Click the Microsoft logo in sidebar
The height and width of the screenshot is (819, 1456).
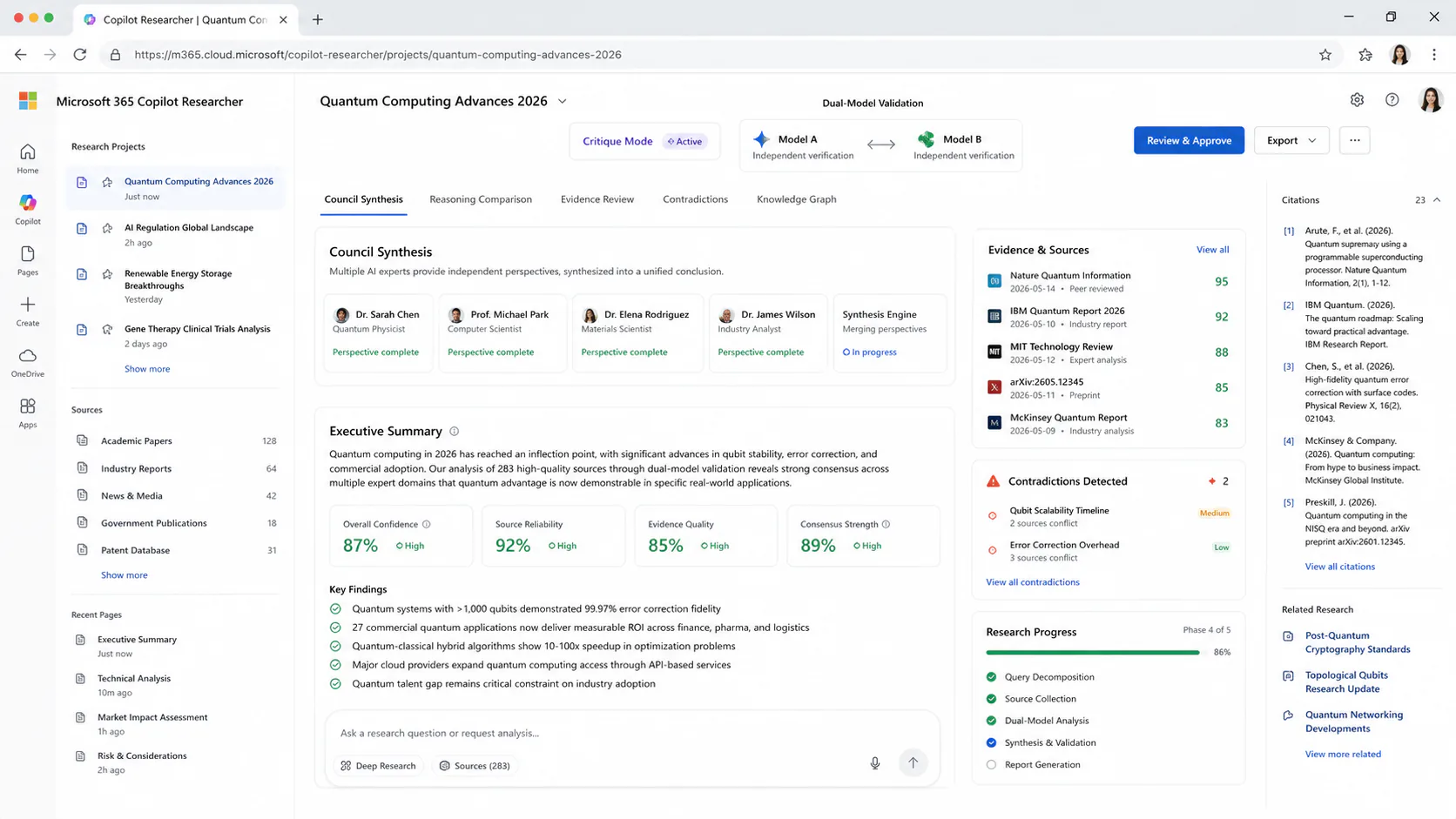point(28,101)
